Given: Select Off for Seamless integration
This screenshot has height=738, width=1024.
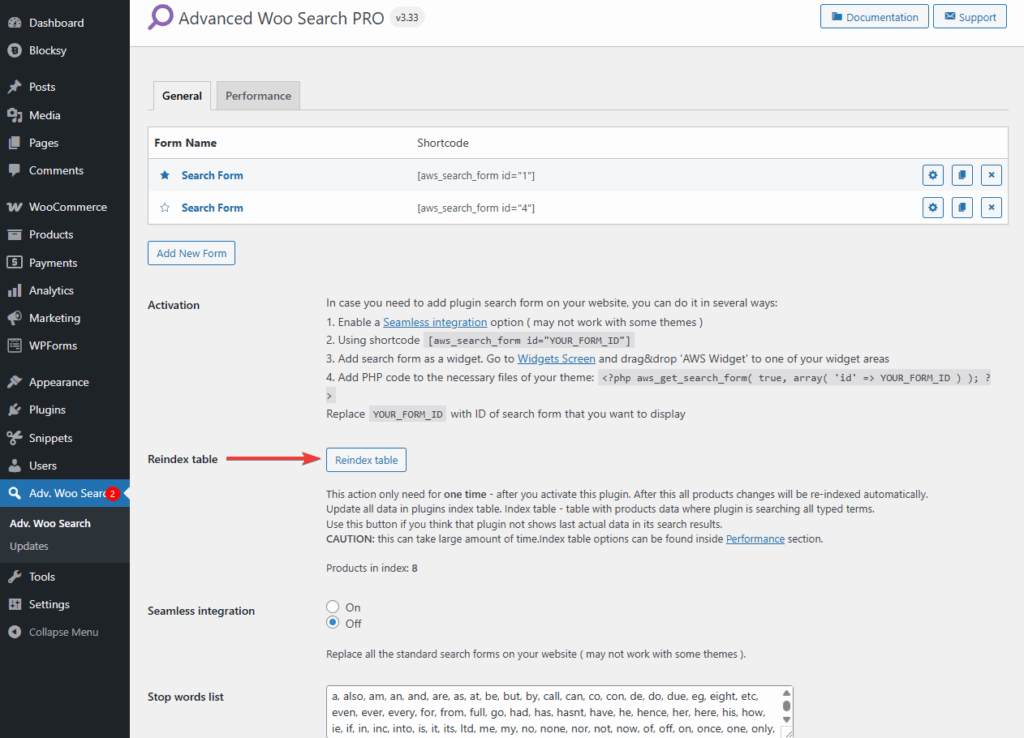Looking at the screenshot, I should coord(331,623).
